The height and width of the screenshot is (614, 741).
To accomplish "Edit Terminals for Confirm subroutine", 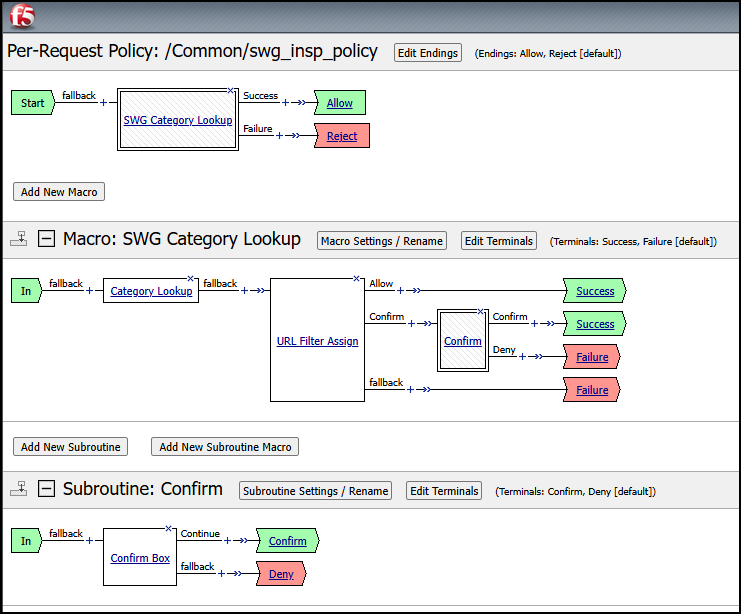I will click(x=444, y=491).
